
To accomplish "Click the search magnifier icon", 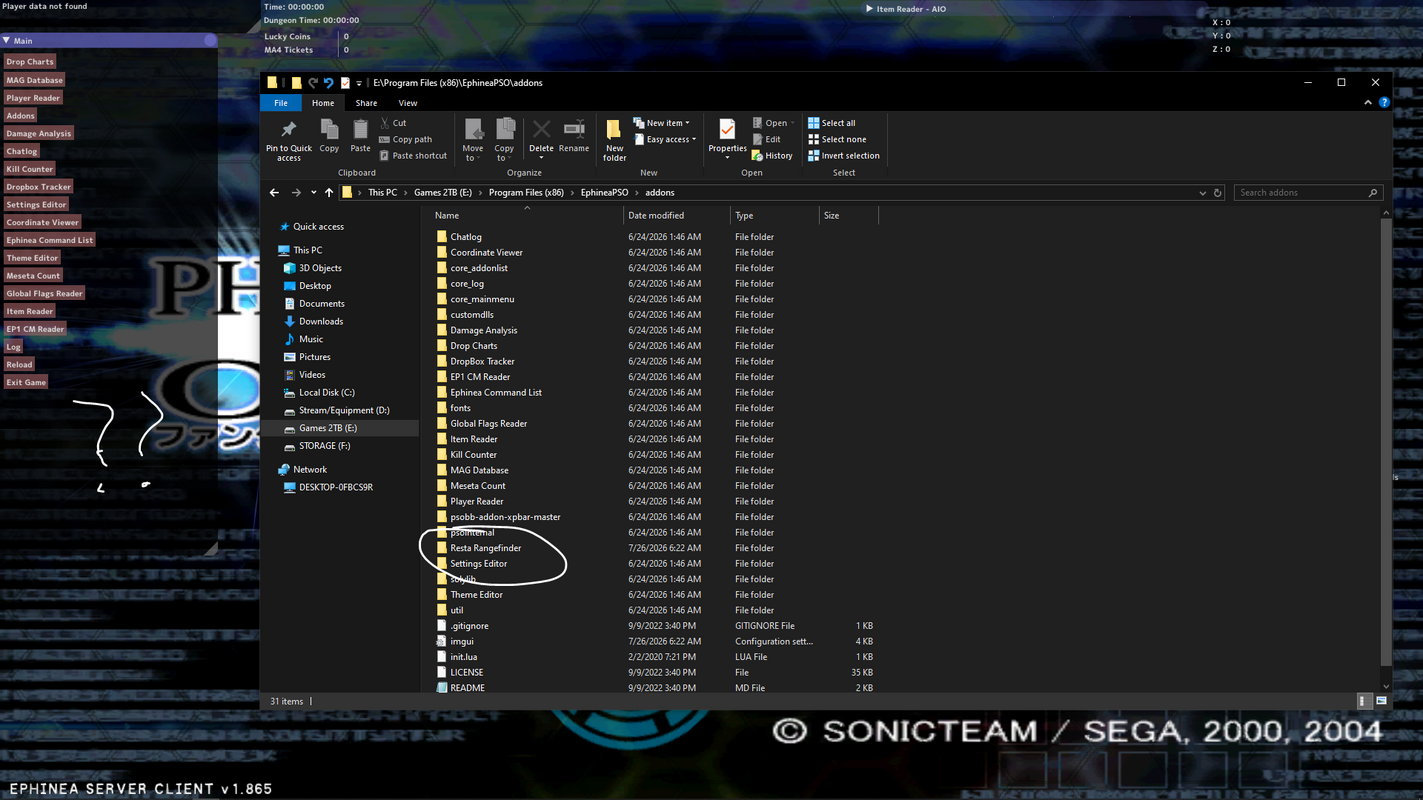I will (1373, 193).
